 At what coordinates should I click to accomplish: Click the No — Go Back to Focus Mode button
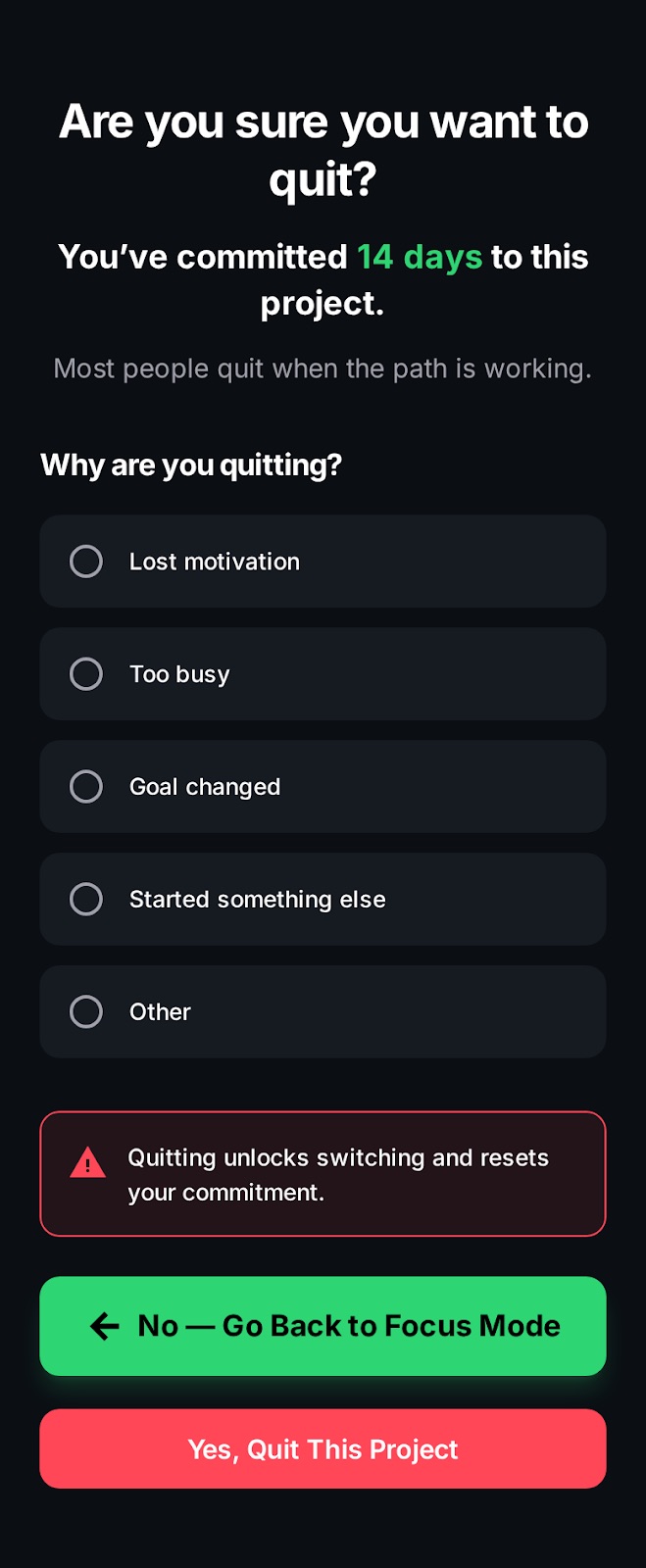[323, 1325]
